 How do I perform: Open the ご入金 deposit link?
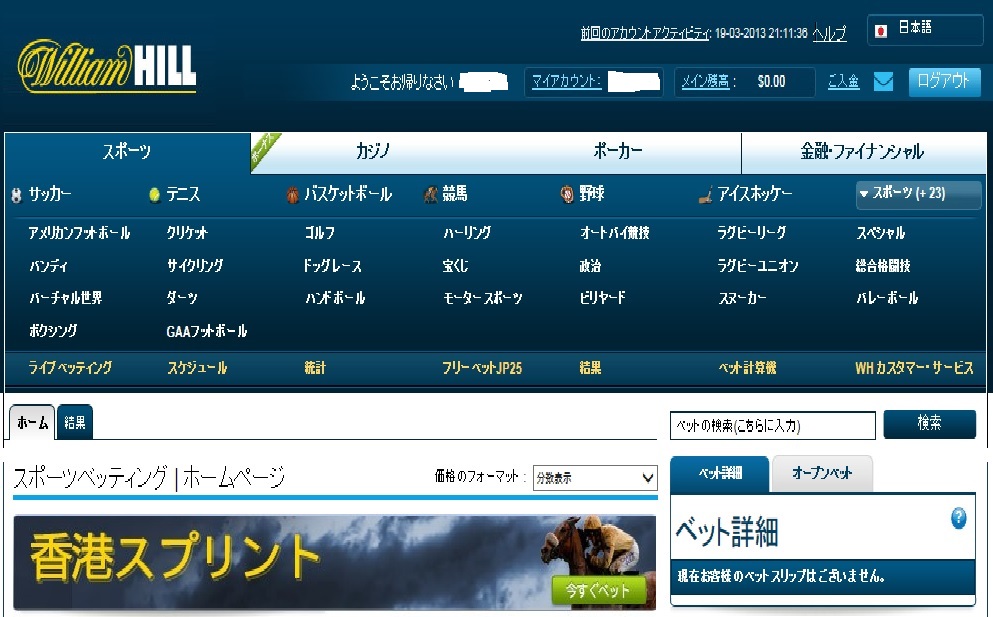pyautogui.click(x=844, y=81)
